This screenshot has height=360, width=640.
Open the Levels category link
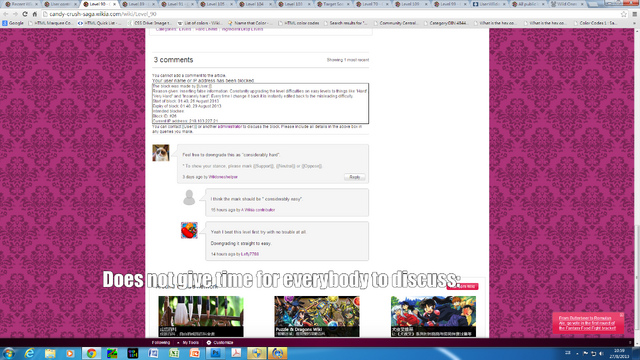coord(185,29)
